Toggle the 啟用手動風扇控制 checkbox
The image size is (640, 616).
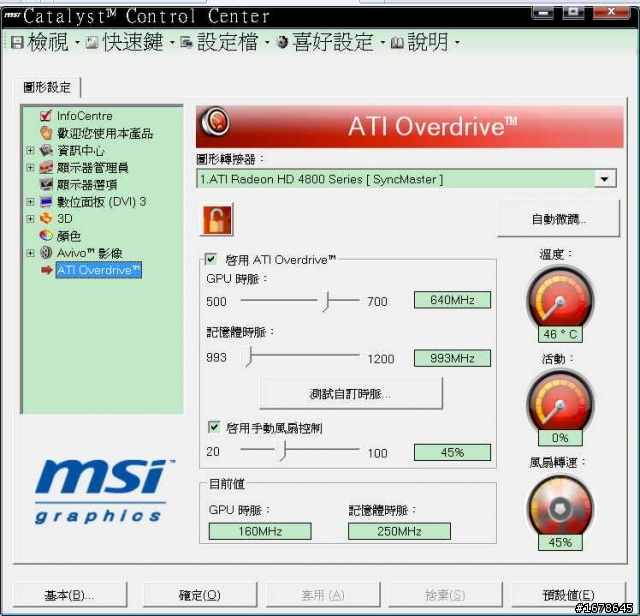pos(214,427)
